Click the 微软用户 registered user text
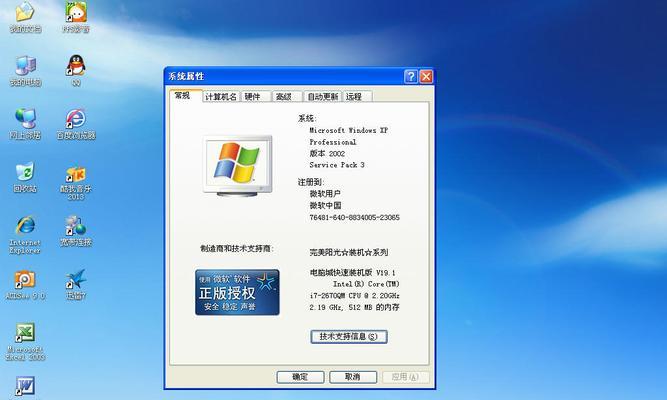This screenshot has height=400, width=667. coord(325,194)
